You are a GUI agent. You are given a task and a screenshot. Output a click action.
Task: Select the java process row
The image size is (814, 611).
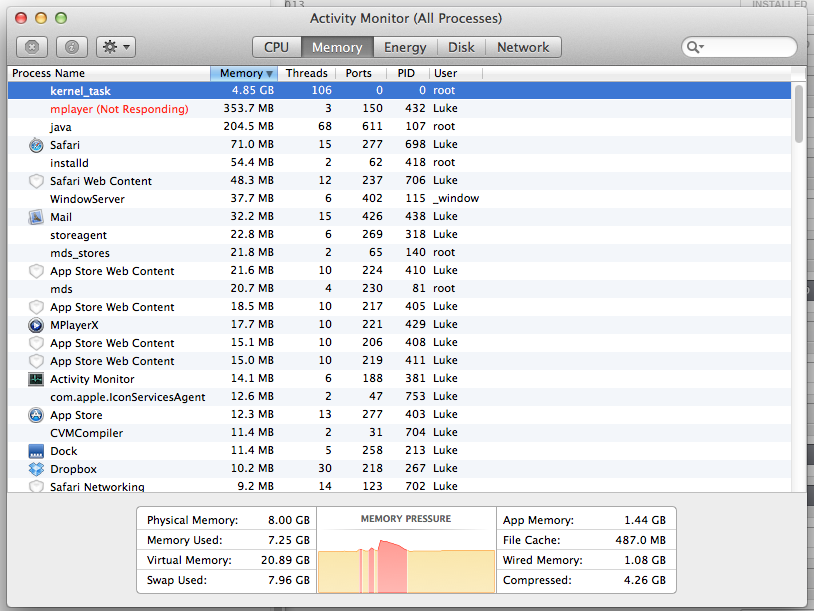[399, 127]
